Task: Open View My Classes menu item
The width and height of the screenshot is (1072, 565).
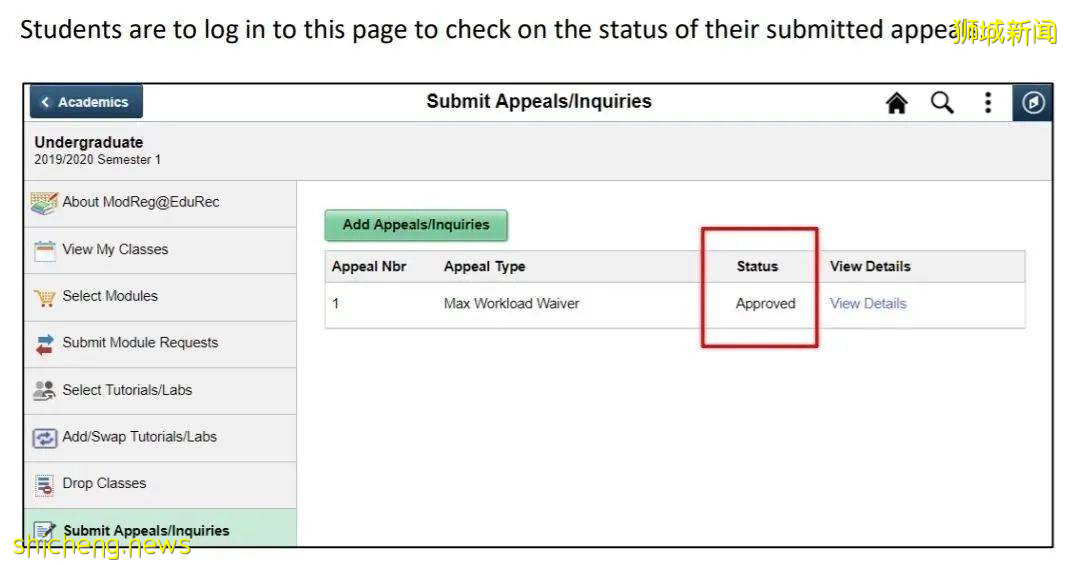Action: (115, 249)
